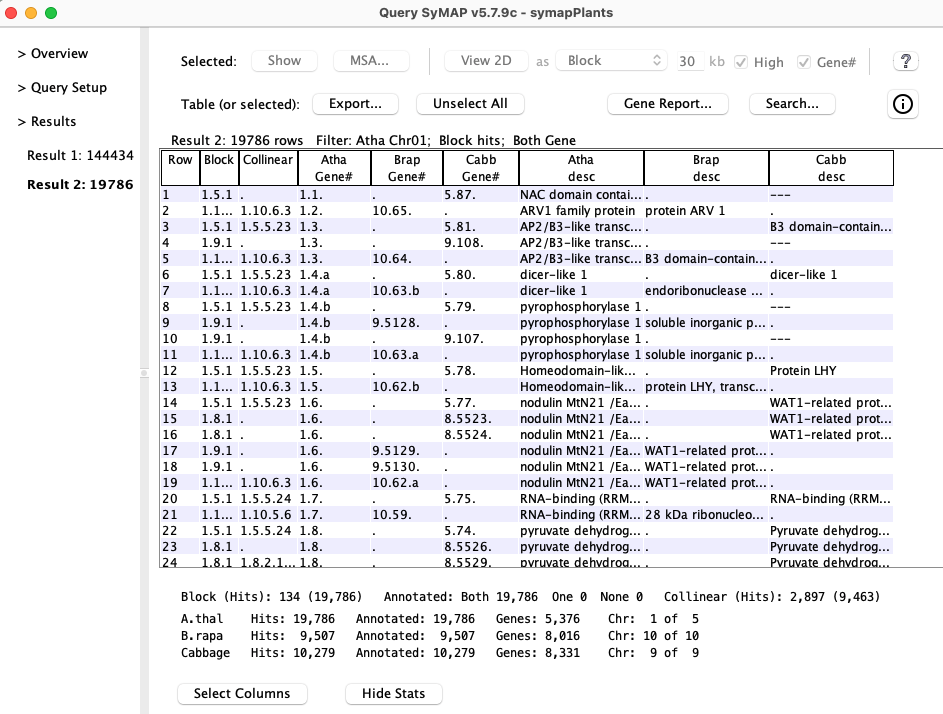This screenshot has width=943, height=714.
Task: Toggle the High checkbox
Action: [742, 61]
